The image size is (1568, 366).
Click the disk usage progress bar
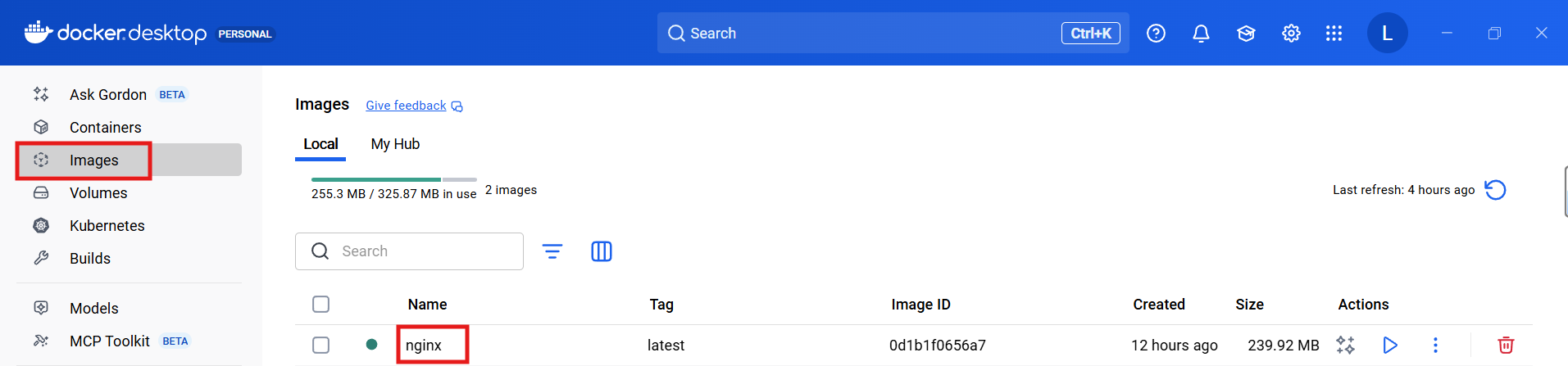pyautogui.click(x=394, y=179)
